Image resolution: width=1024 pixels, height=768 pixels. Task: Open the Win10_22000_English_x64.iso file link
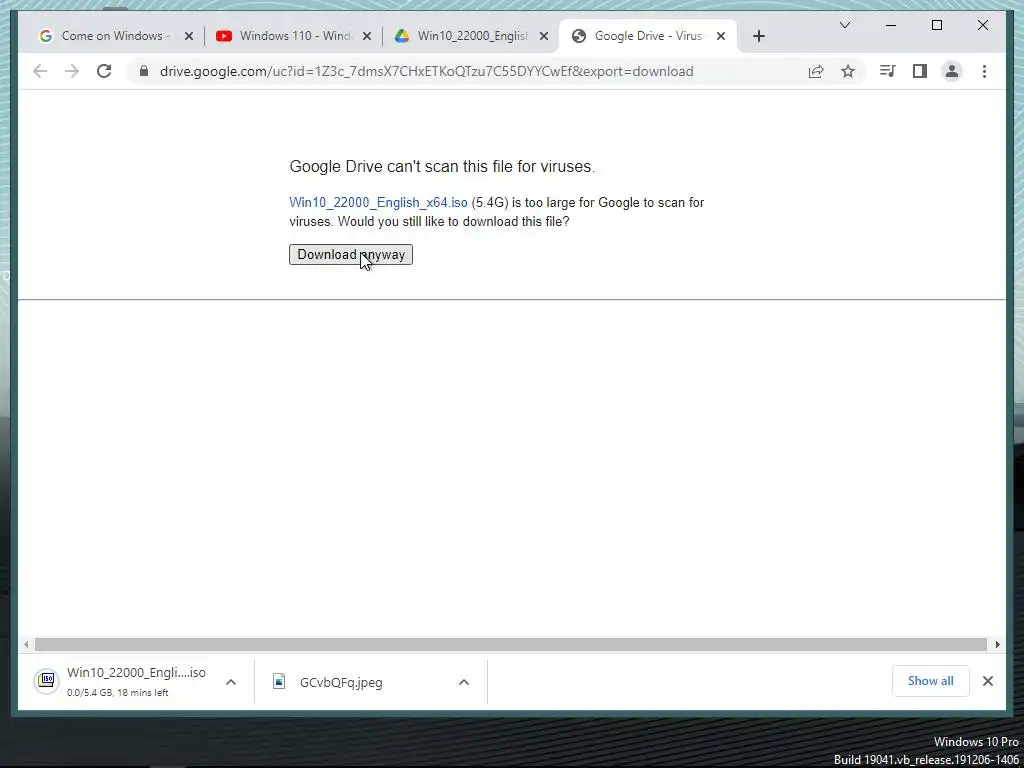(378, 202)
